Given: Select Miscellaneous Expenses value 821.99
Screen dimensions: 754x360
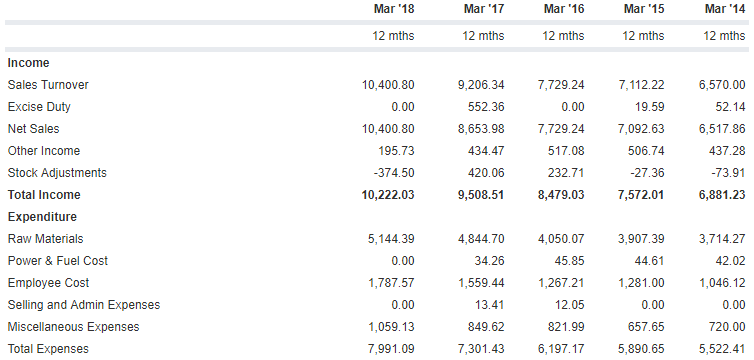Looking at the screenshot, I should (x=566, y=327).
